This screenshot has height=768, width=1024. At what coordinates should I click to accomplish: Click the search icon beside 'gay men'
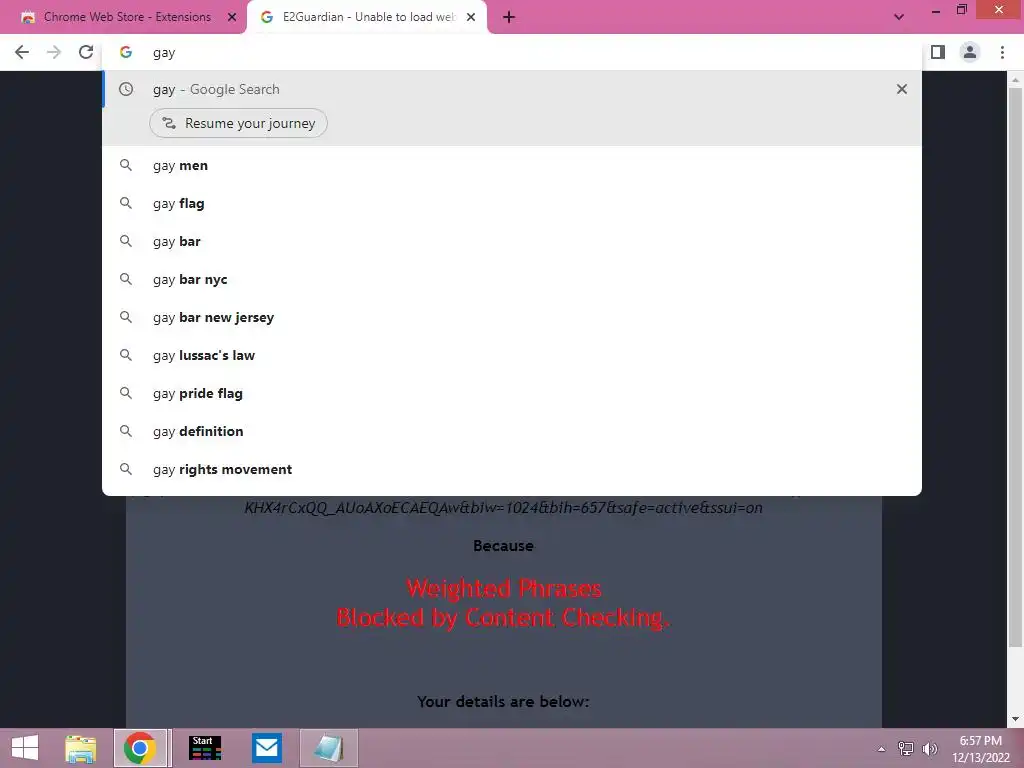pyautogui.click(x=126, y=166)
